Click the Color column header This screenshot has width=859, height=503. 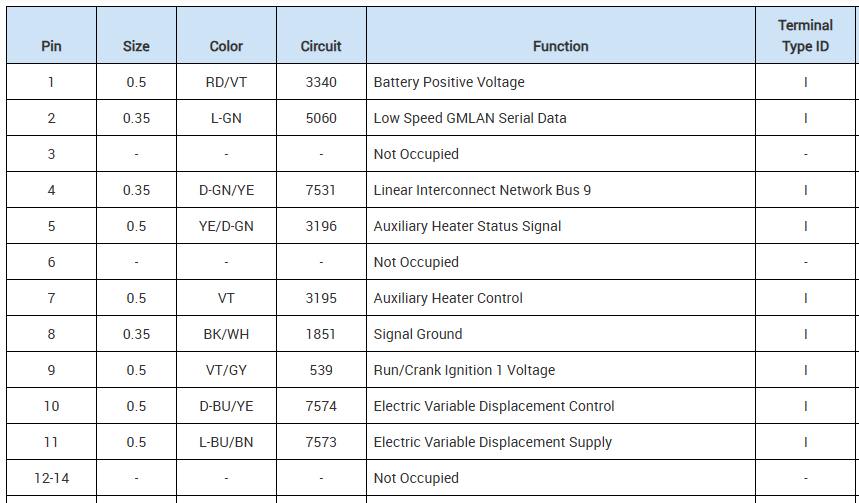point(226,46)
